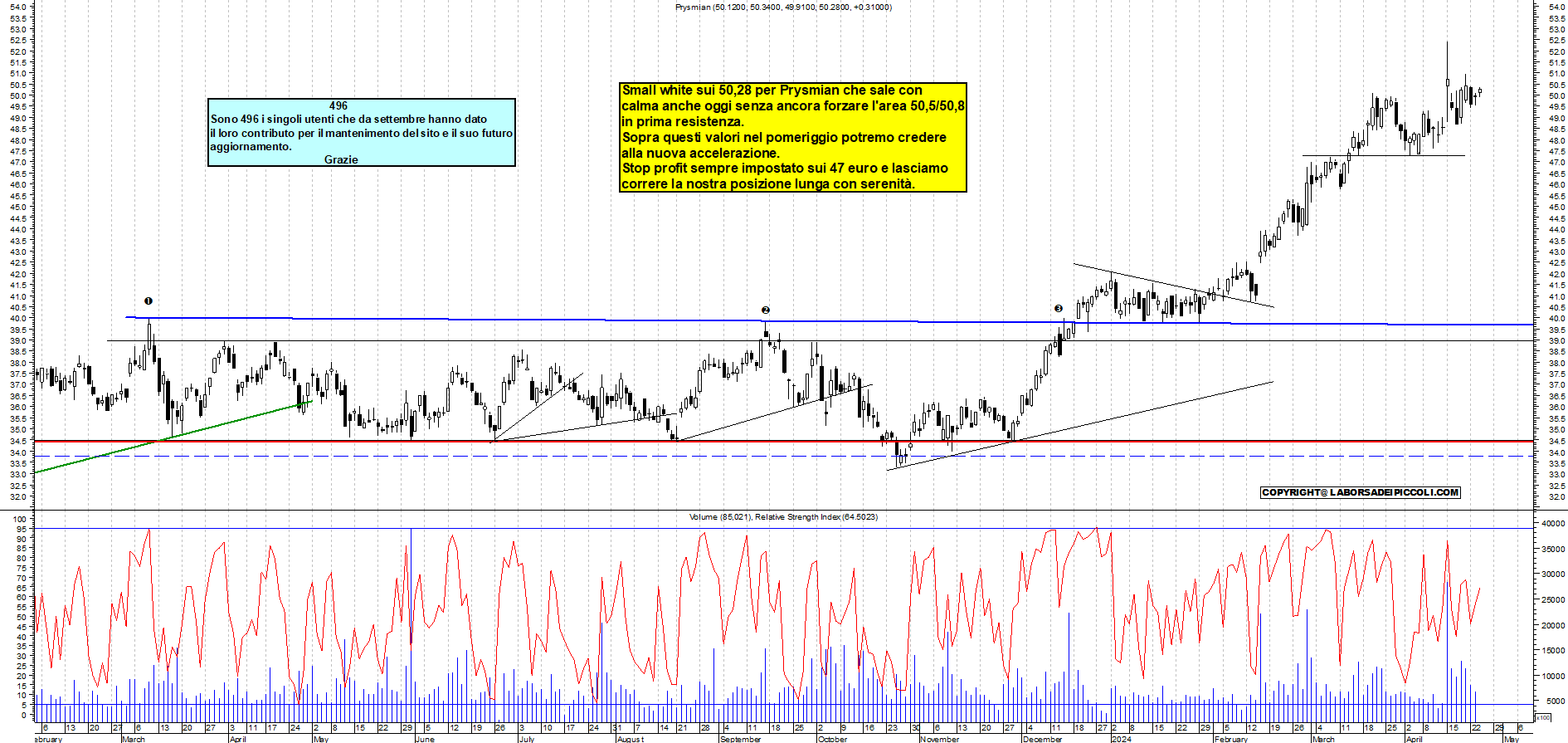Click 'correre la nostra posizione lunga con serenità'
The image size is (1568, 743).
click(x=768, y=183)
